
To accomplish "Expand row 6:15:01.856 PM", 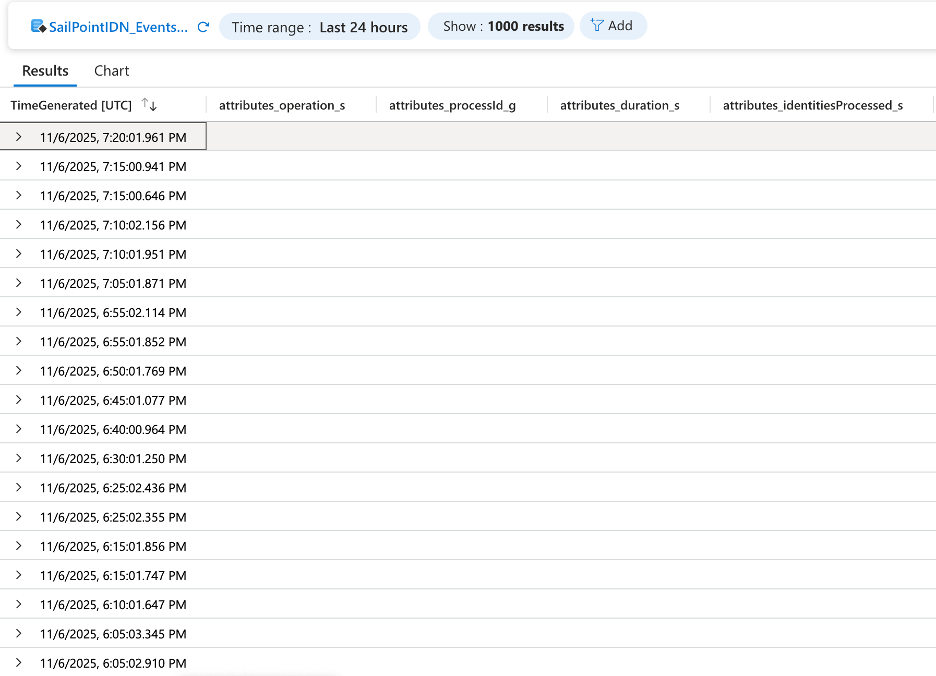I will click(19, 546).
